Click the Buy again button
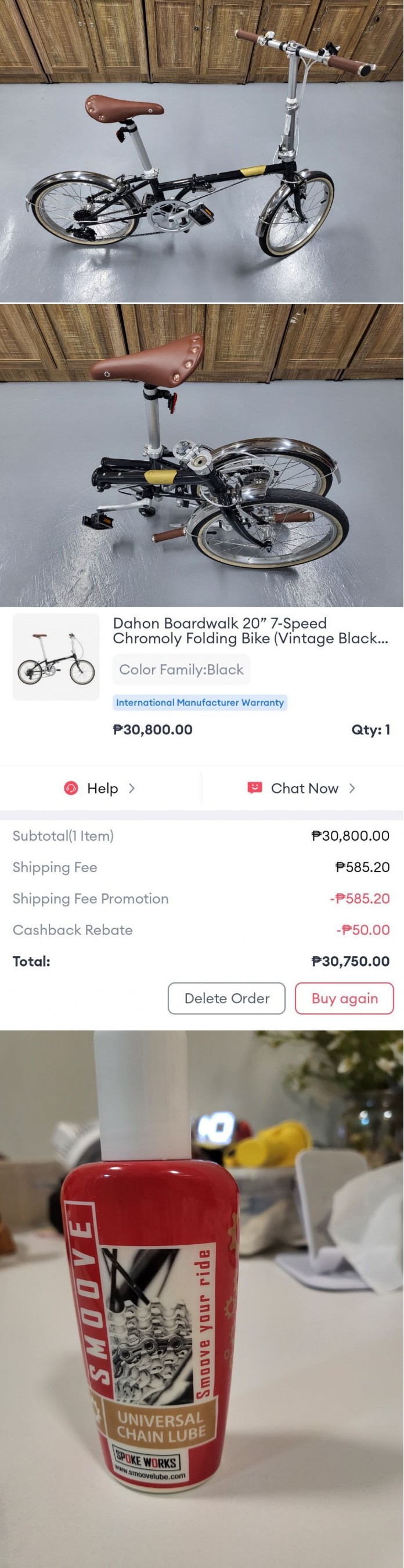This screenshot has height=1568, width=404. tap(344, 999)
